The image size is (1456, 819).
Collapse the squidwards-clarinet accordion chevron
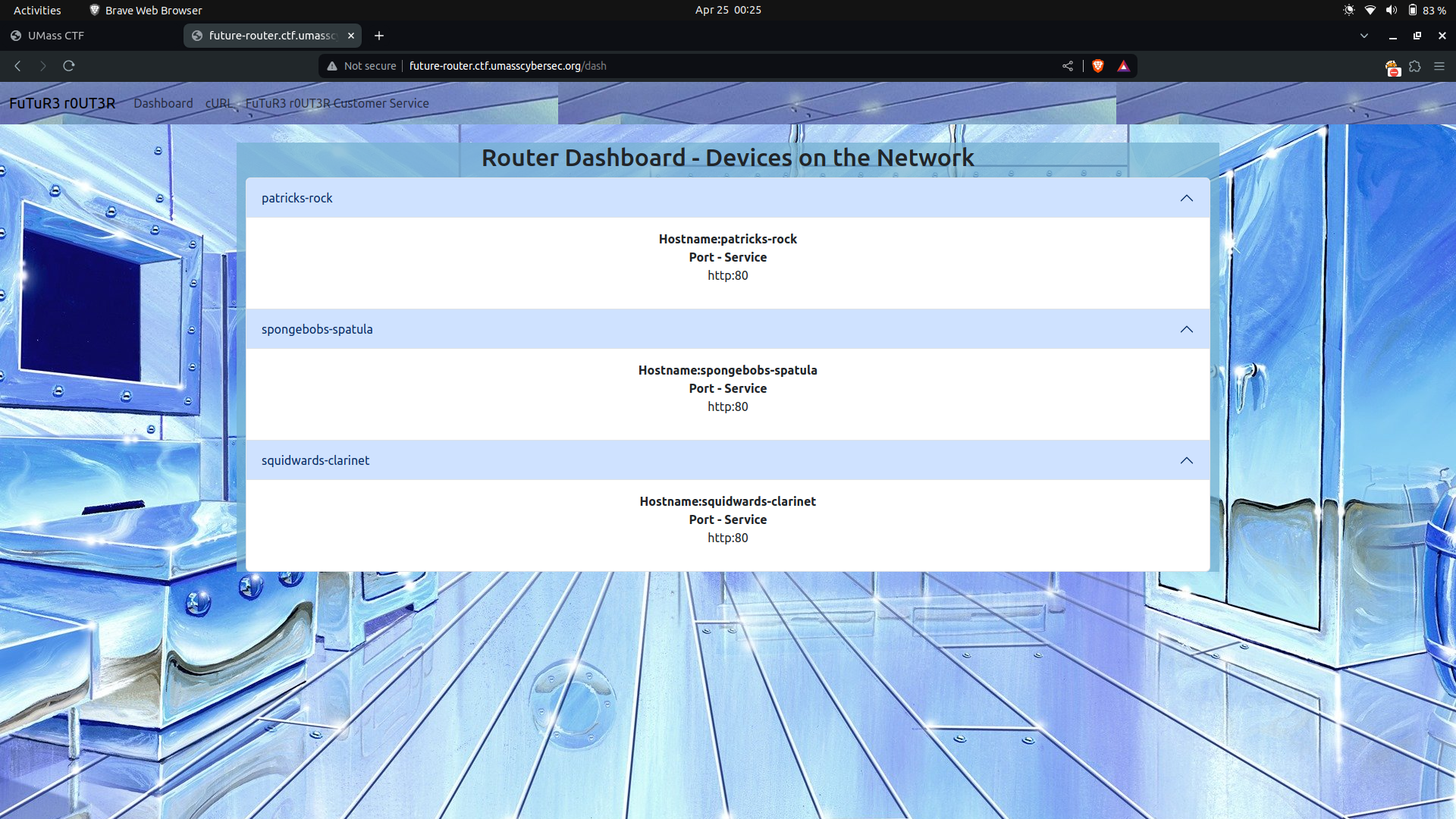point(1186,460)
